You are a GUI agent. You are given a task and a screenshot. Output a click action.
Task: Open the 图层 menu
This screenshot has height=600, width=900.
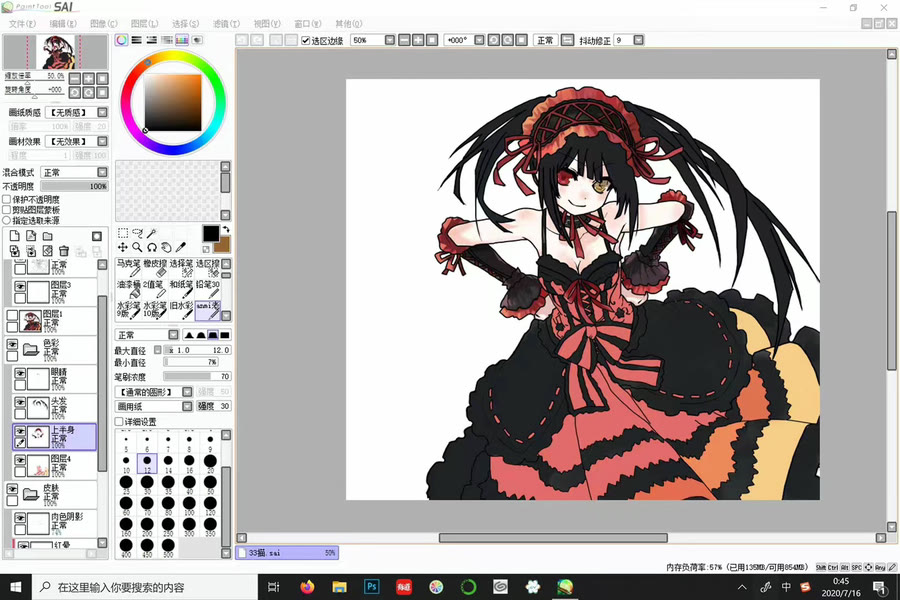pos(144,24)
